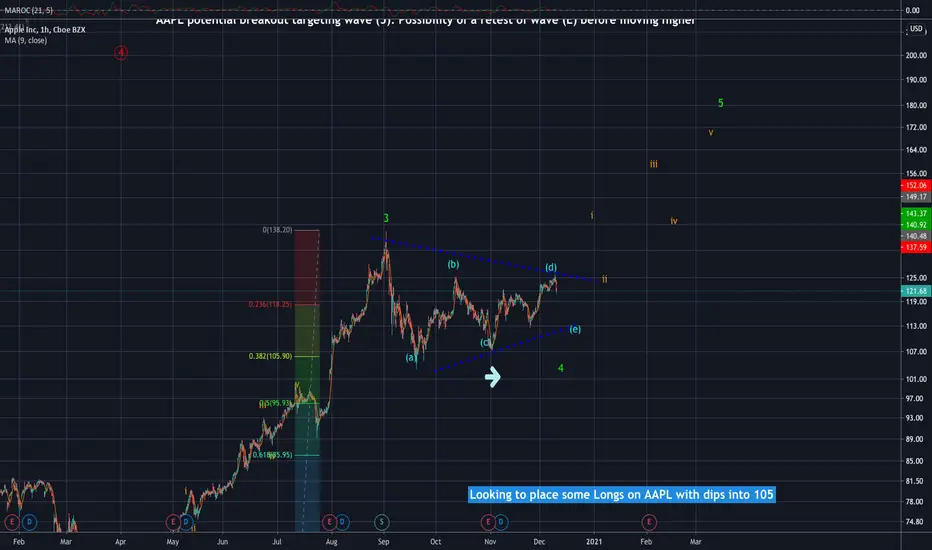Select the orange iii sub-wave label
Screen dimensions: 932x550
[653, 164]
